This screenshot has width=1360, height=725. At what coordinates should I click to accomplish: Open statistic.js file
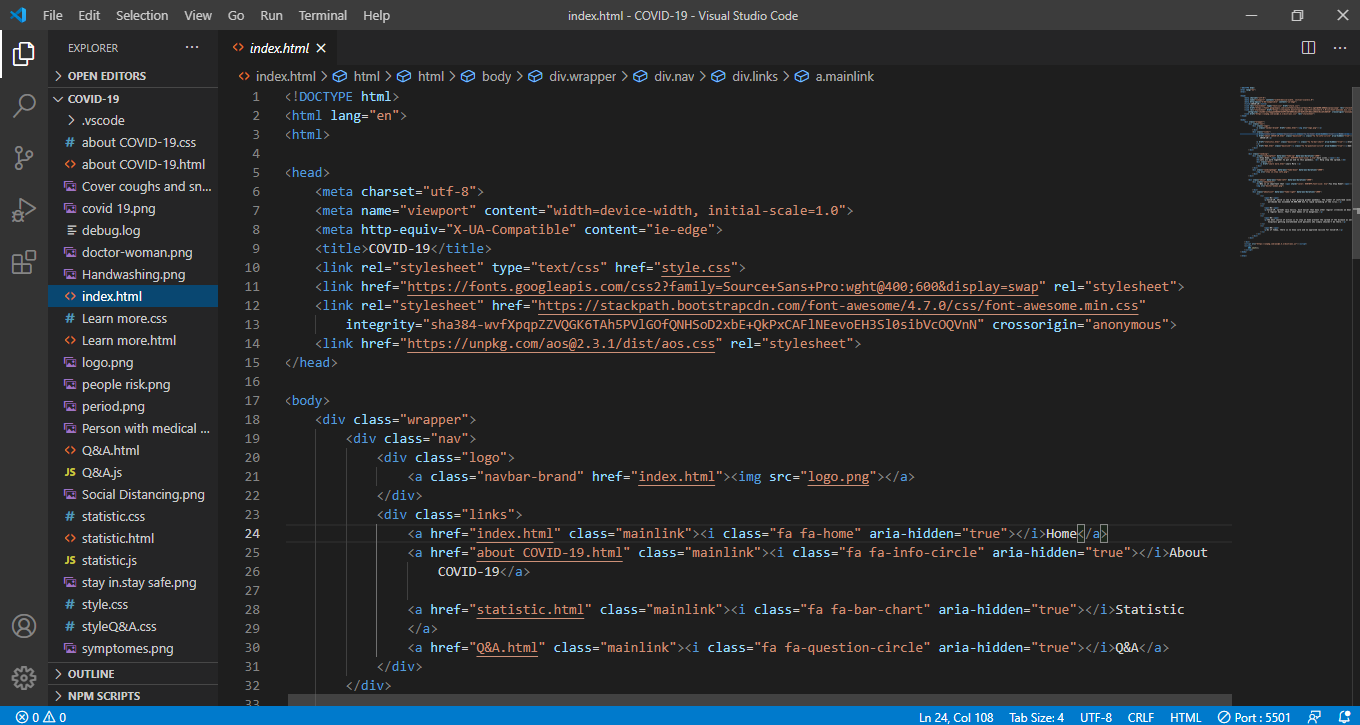click(x=133, y=561)
